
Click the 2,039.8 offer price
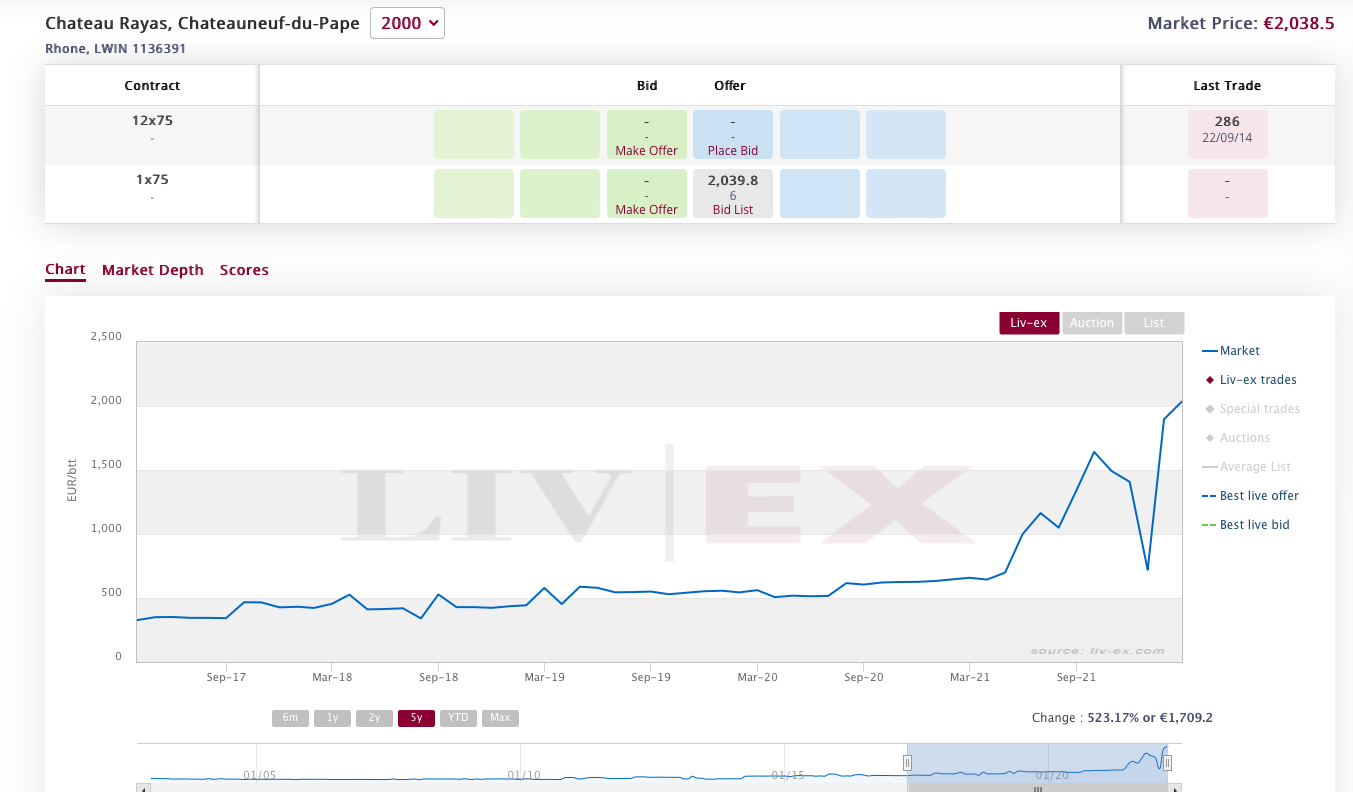pos(733,181)
